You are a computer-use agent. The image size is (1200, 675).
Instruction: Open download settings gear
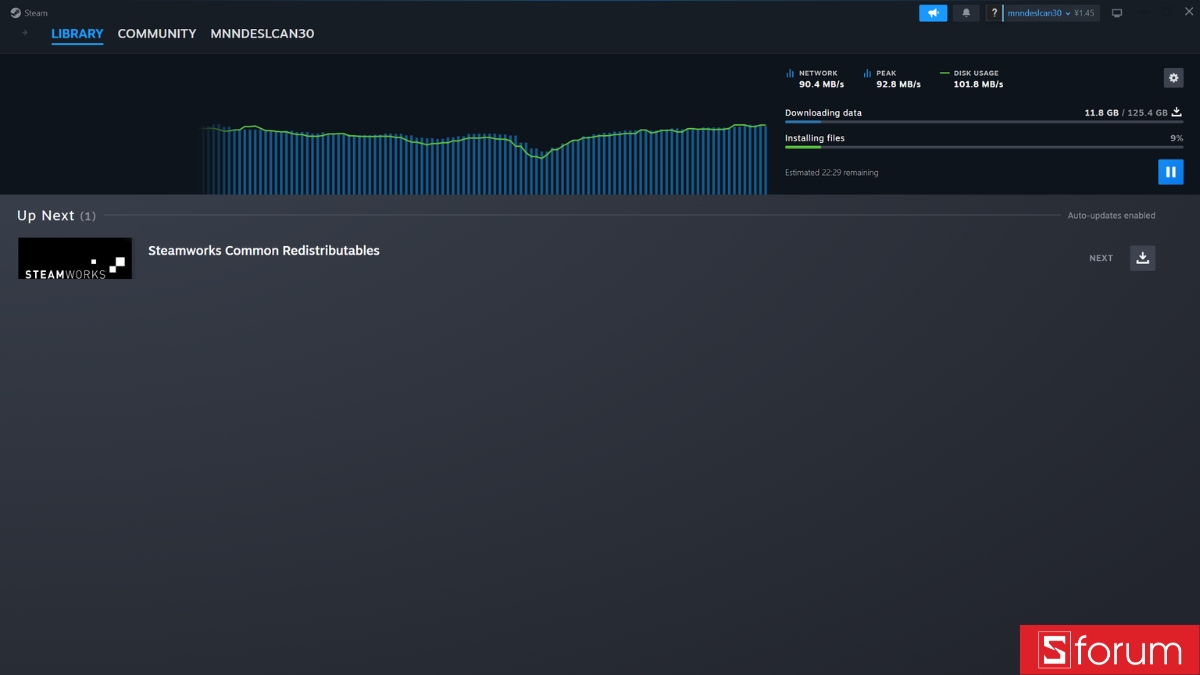pyautogui.click(x=1174, y=78)
